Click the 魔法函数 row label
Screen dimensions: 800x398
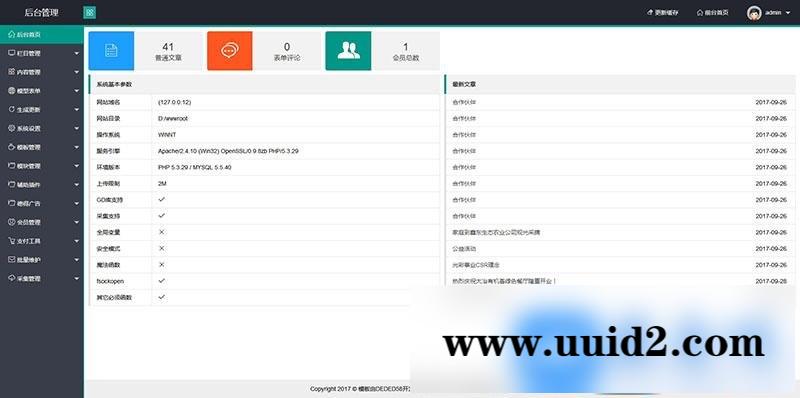click(108, 265)
